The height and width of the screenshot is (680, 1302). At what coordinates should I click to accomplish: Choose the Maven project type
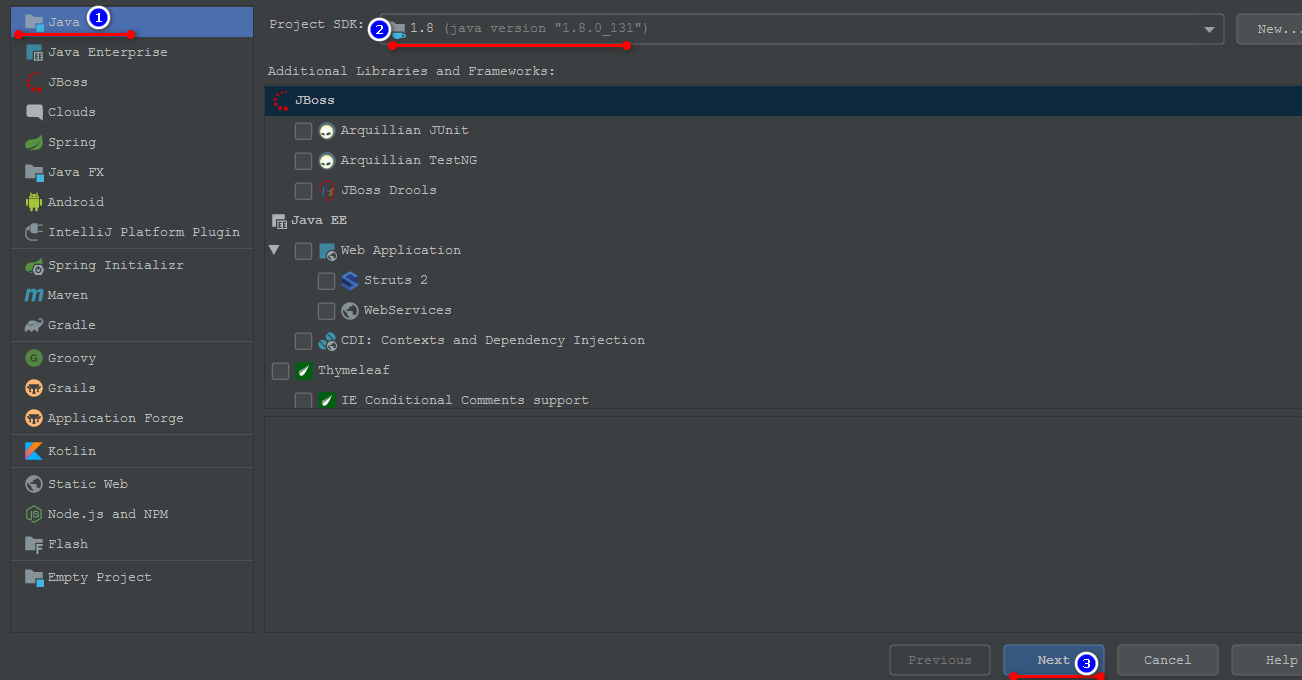tap(132, 295)
